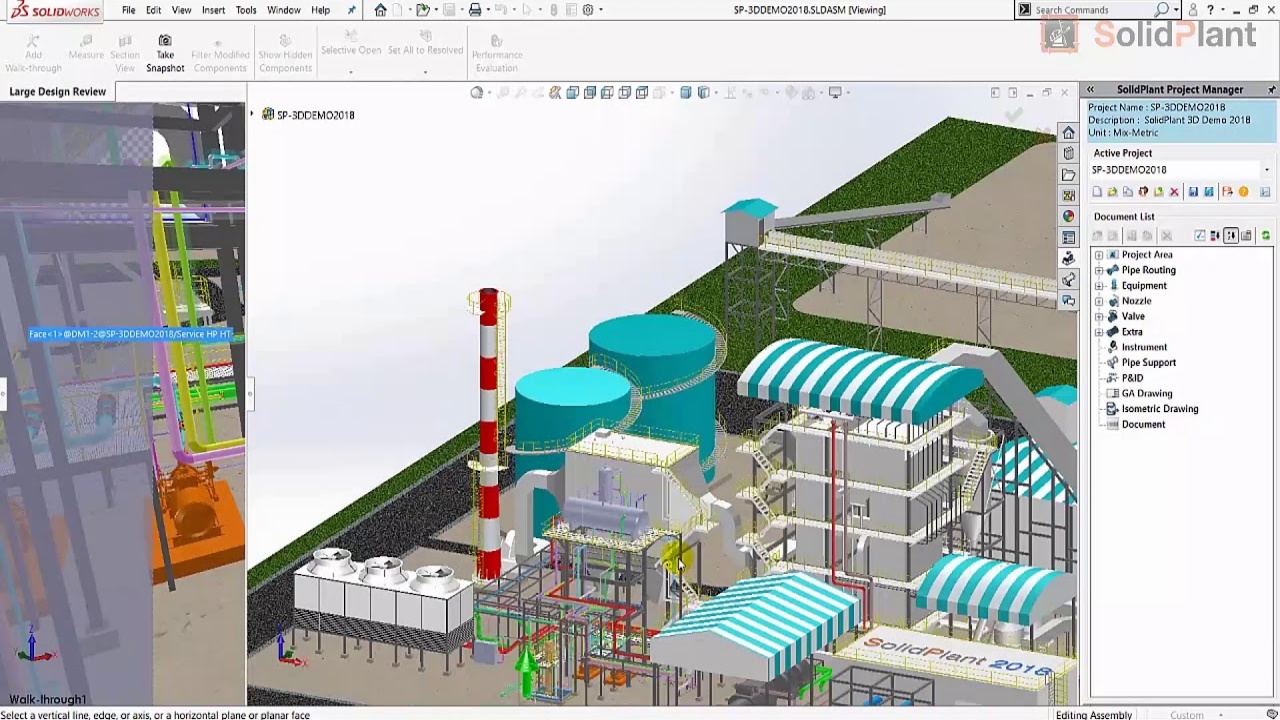Toggle the menu bar pin icon
The image size is (1280, 720).
click(x=351, y=10)
